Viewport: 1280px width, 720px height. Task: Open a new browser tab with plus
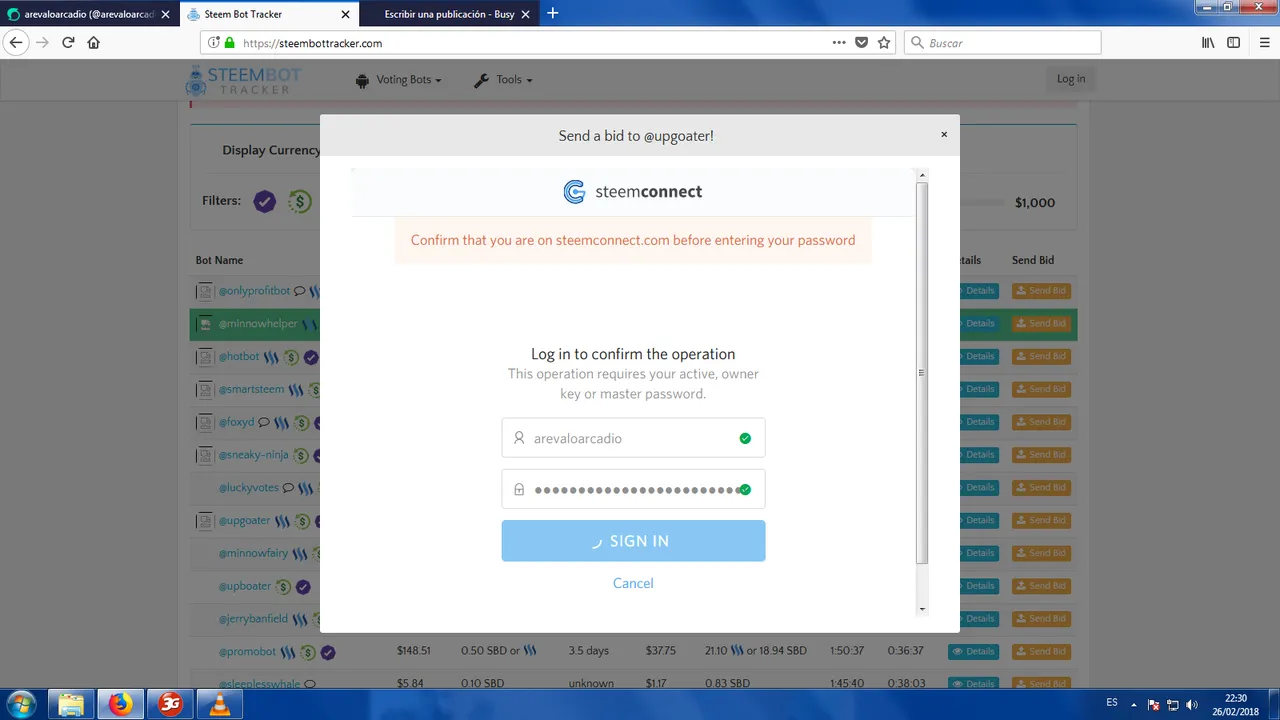(553, 14)
